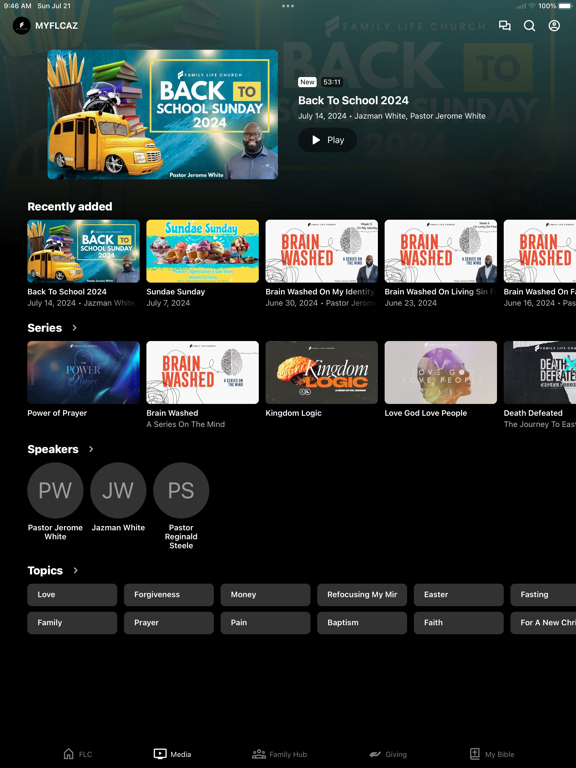Open the user profile icon
576x768 pixels.
coord(554,25)
